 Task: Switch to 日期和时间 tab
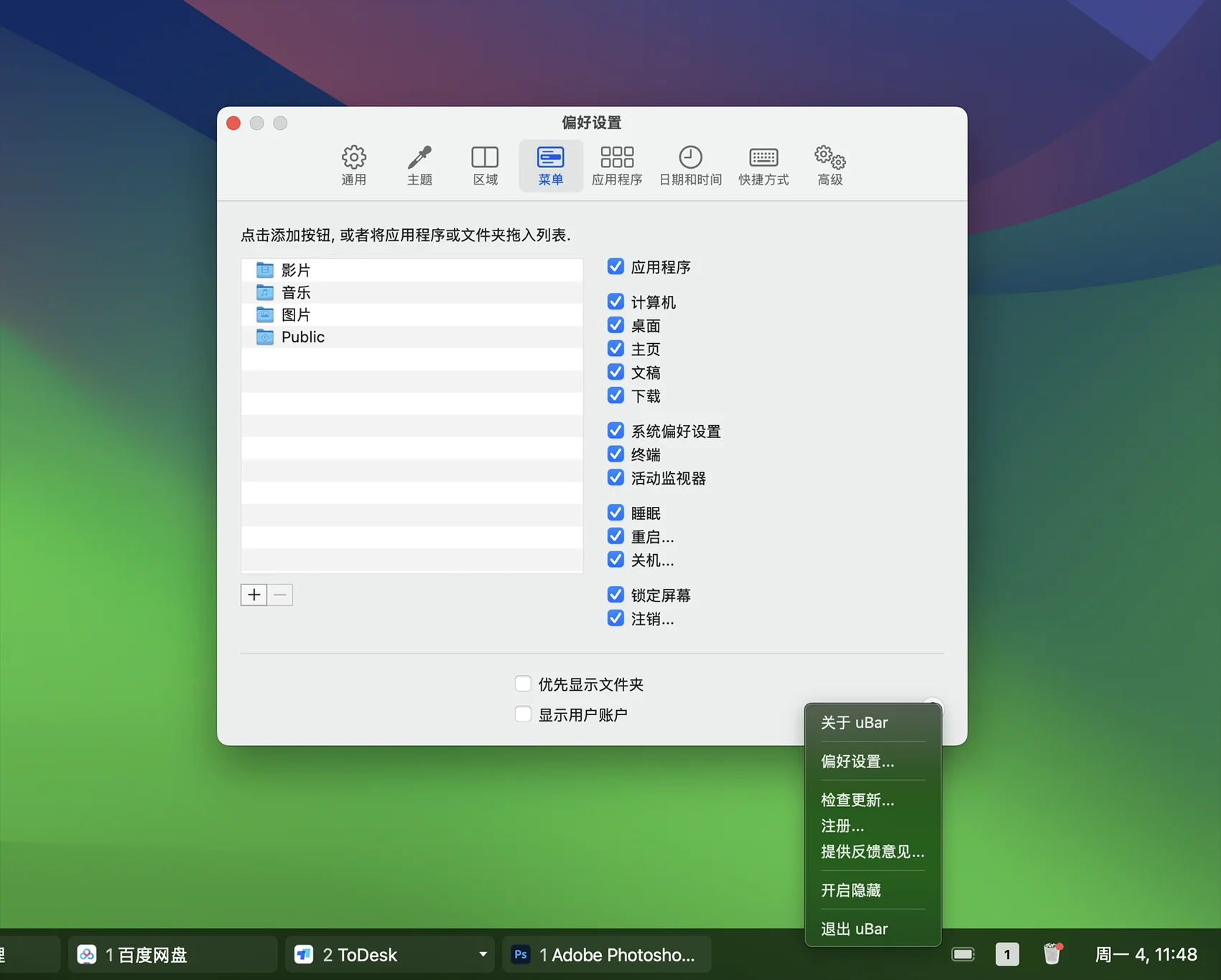pyautogui.click(x=690, y=166)
